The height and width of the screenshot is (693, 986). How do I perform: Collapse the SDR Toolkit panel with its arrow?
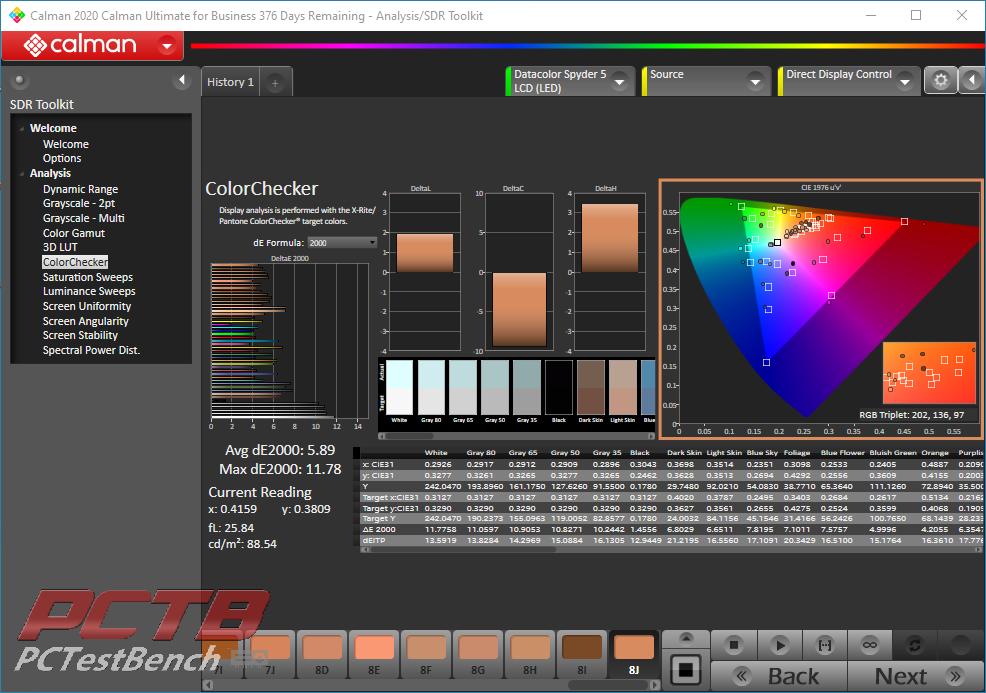182,80
